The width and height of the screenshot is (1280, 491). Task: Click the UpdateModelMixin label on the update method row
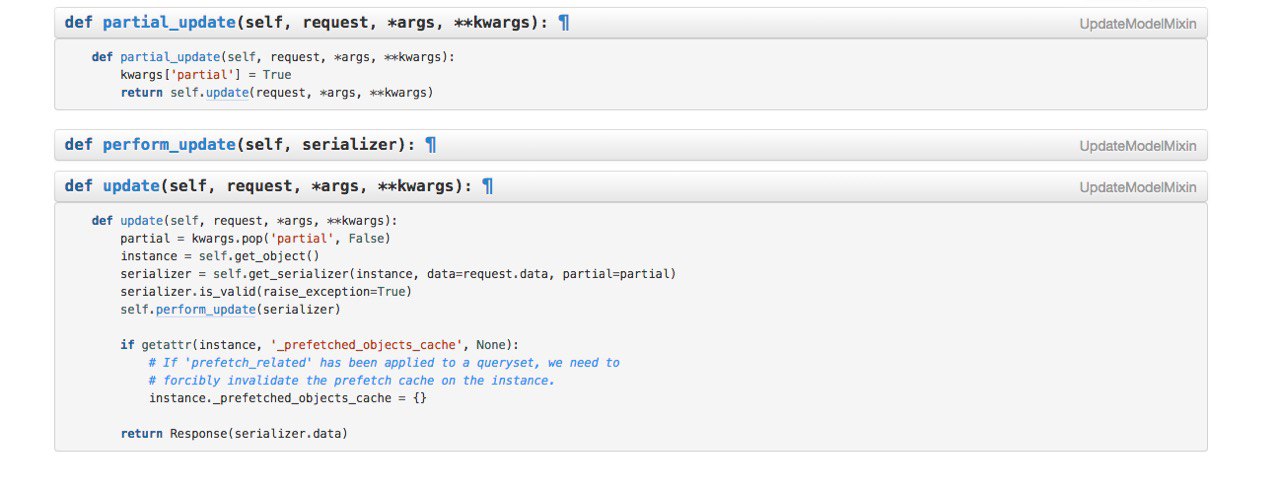pos(1138,187)
